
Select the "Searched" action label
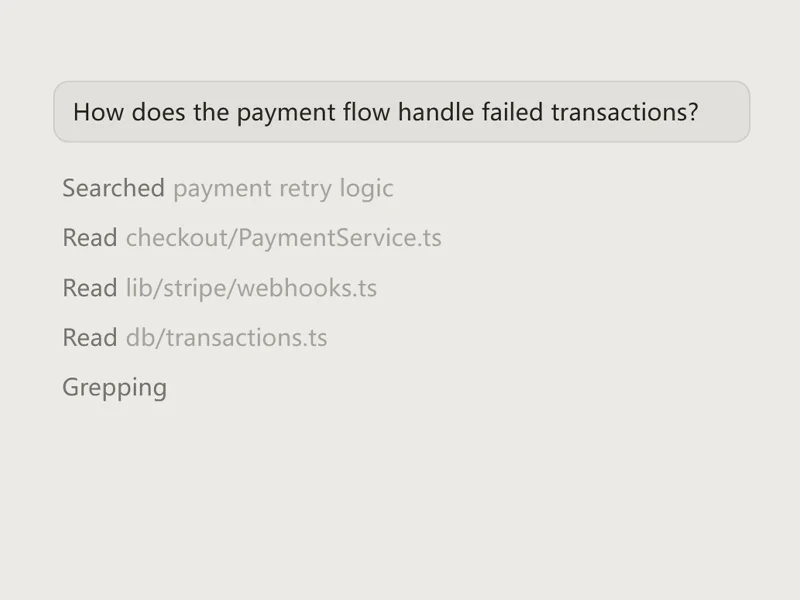click(113, 188)
